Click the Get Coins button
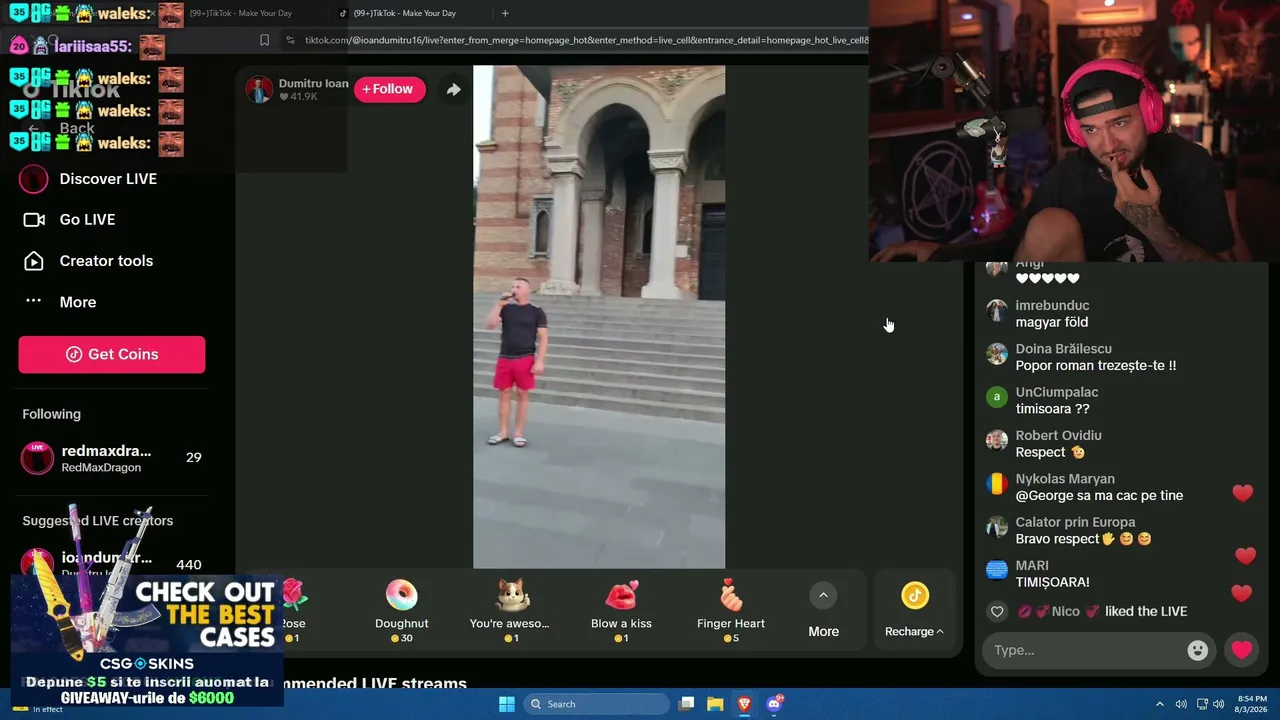Image resolution: width=1280 pixels, height=720 pixels. pos(112,354)
